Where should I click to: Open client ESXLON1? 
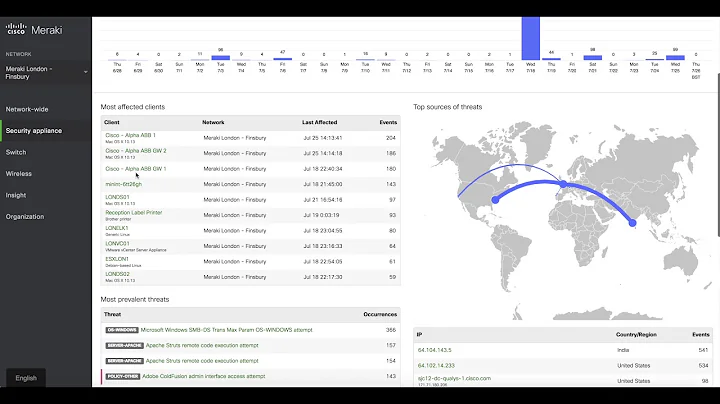point(117,259)
